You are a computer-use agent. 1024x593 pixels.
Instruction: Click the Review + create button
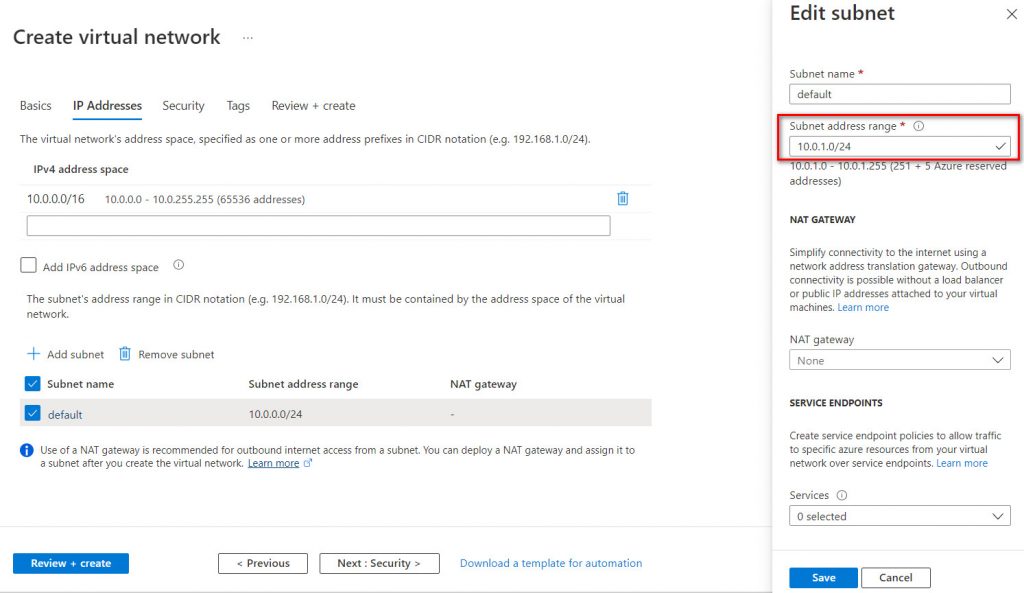(x=70, y=563)
